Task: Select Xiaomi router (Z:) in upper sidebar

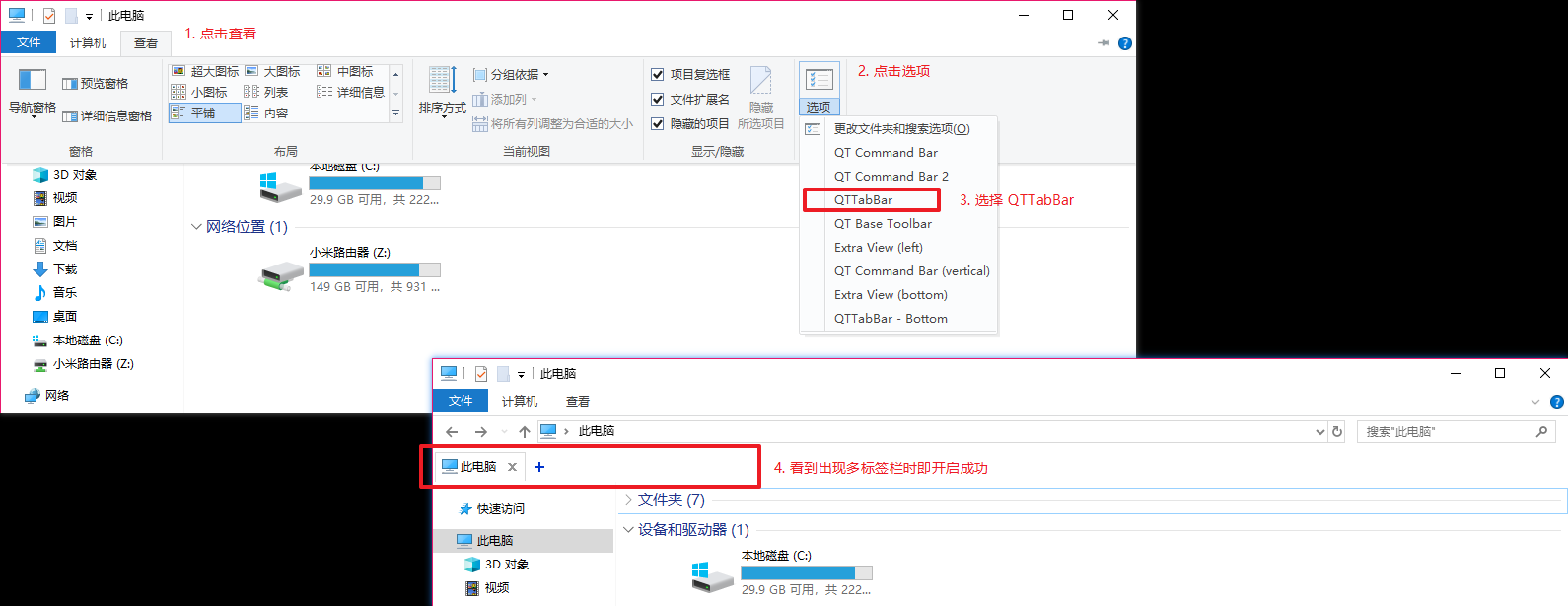Action: [x=83, y=364]
